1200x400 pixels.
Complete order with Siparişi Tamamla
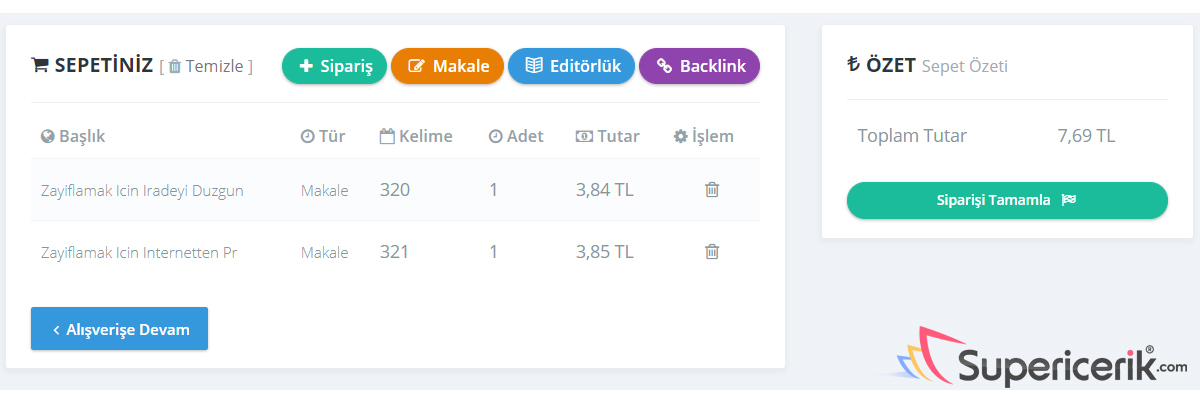click(1007, 200)
